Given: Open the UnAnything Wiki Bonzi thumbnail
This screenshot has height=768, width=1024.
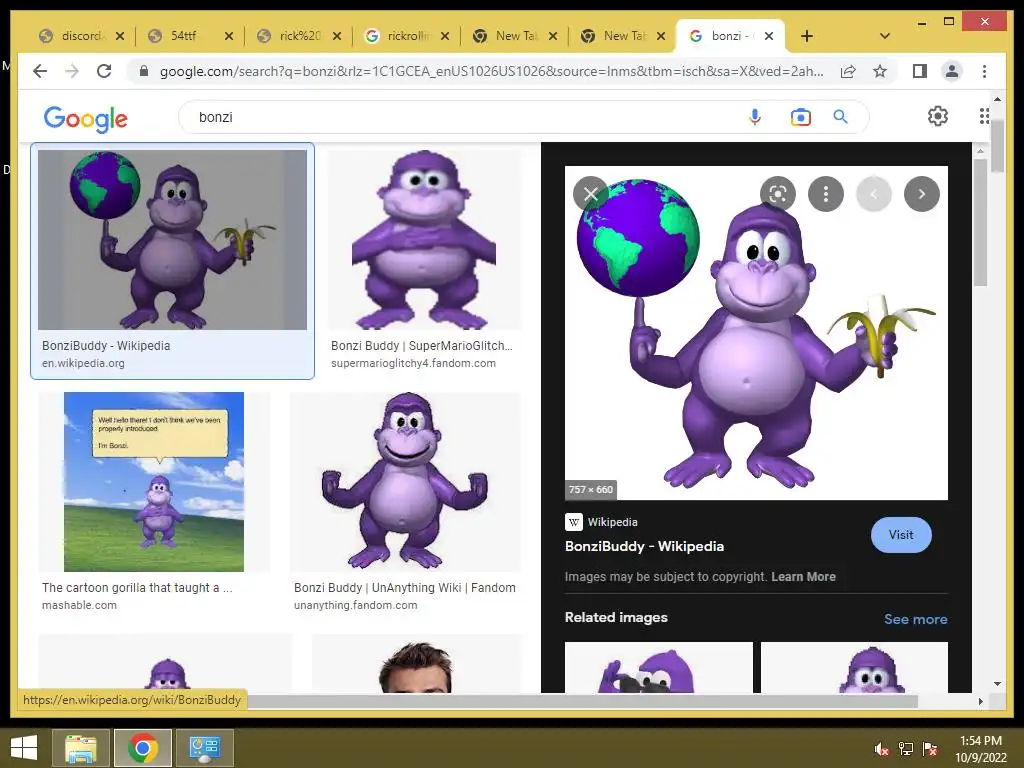Looking at the screenshot, I should pyautogui.click(x=406, y=482).
